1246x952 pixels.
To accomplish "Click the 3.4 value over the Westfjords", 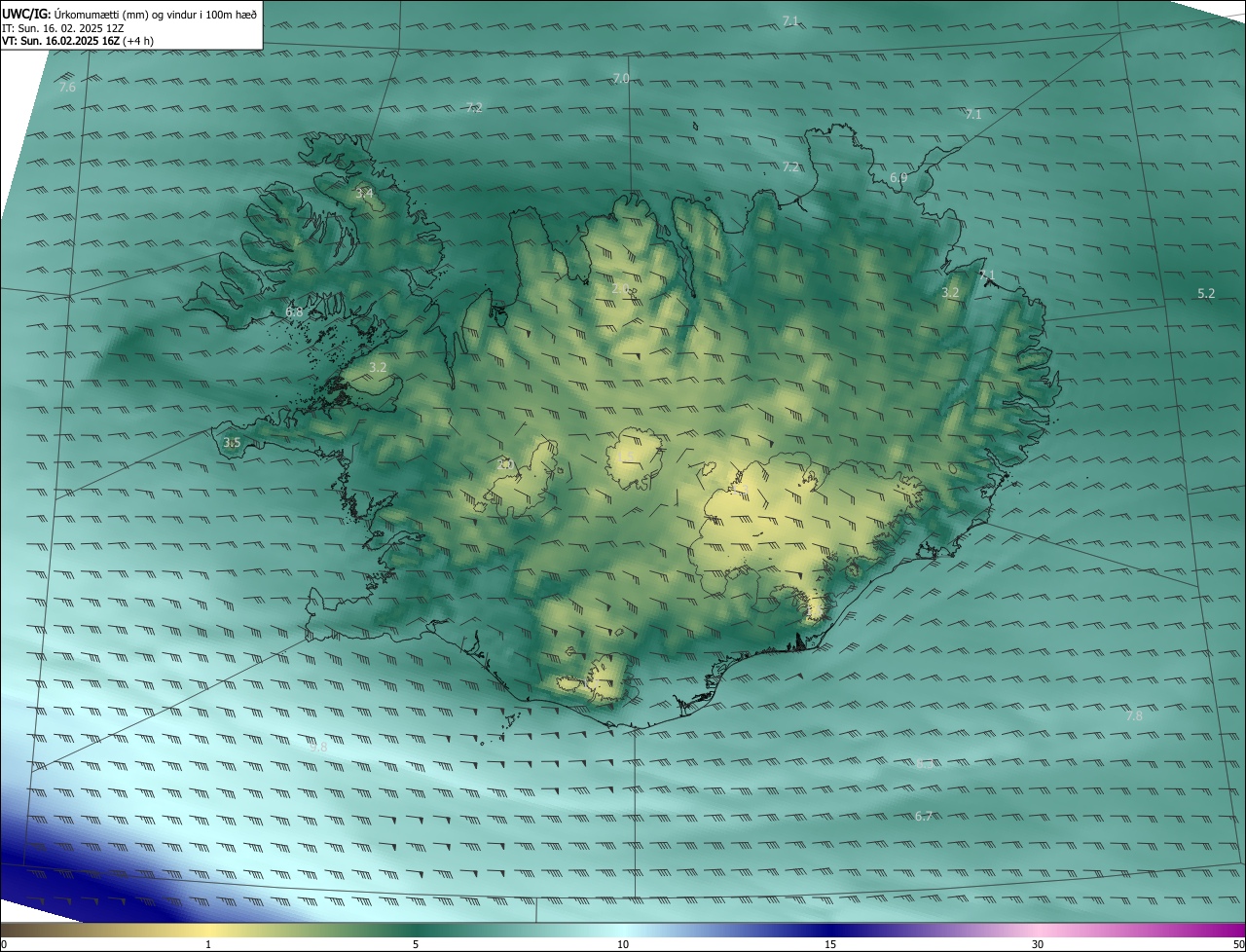I will [363, 194].
